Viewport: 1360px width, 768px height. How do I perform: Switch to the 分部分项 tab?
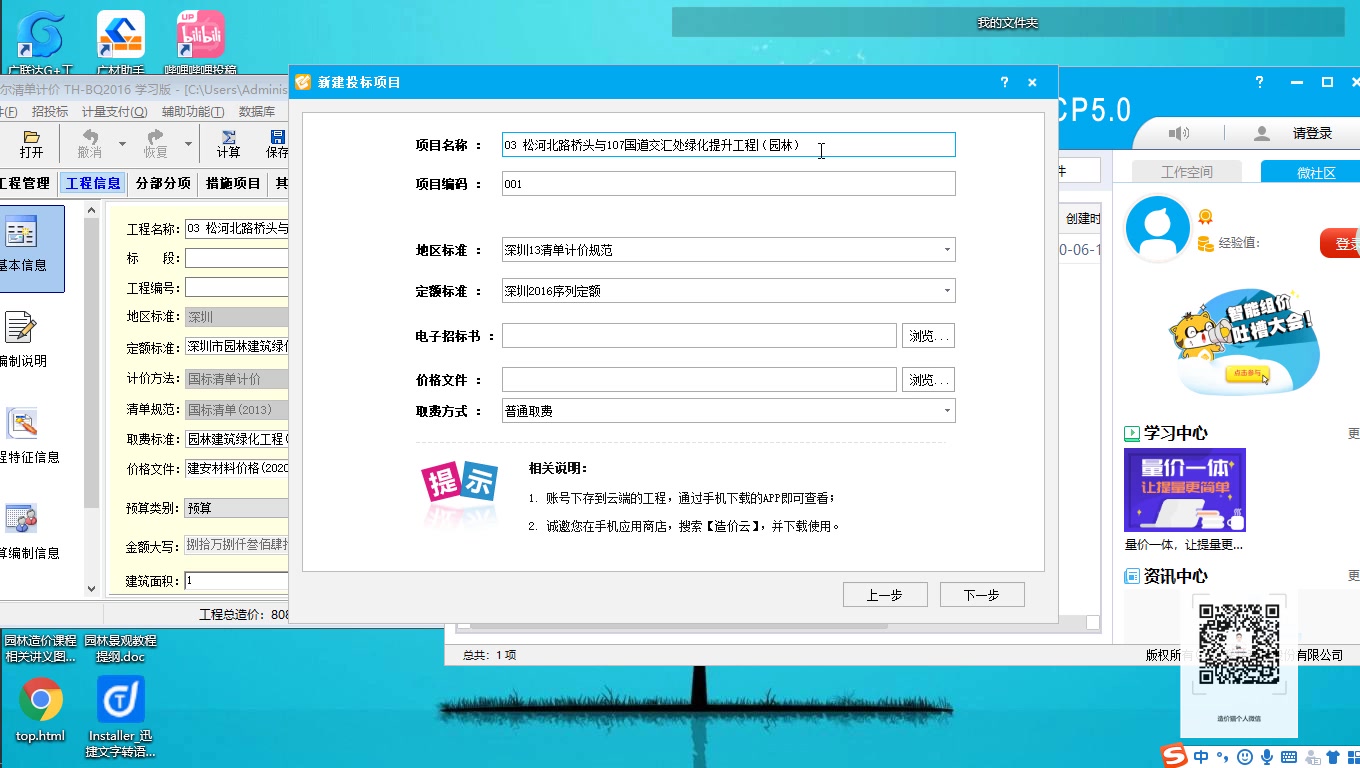(x=163, y=183)
